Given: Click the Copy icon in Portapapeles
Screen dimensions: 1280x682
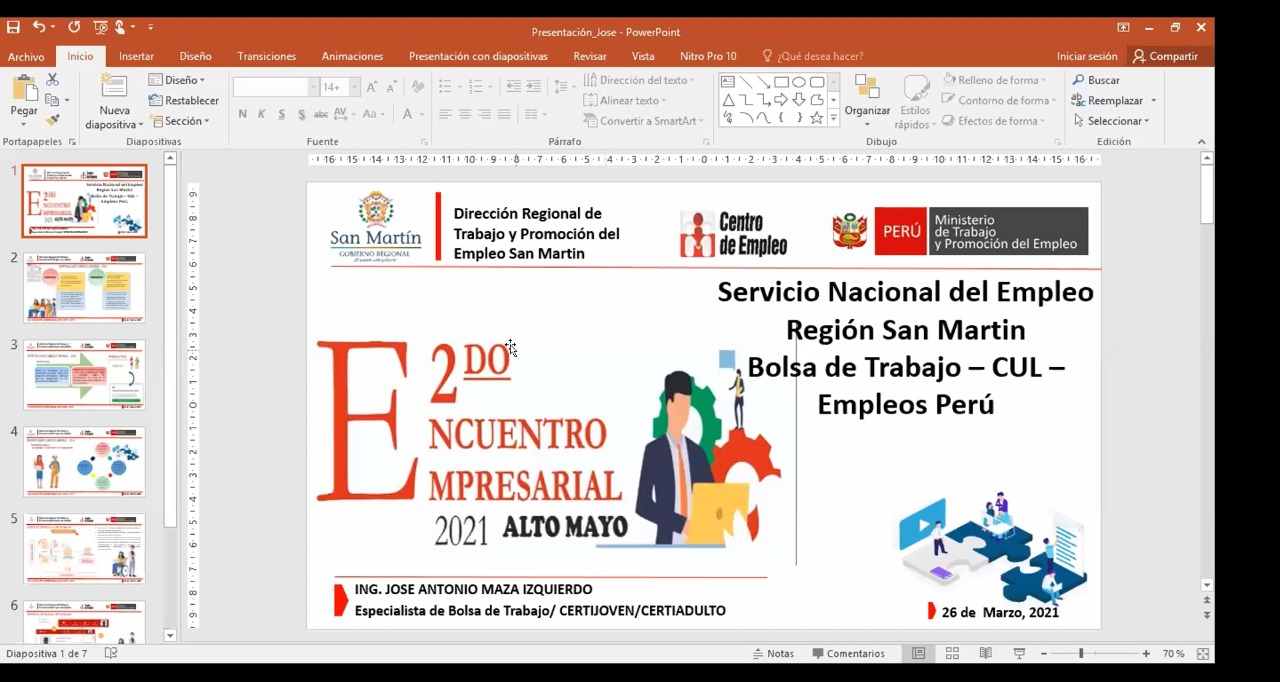Looking at the screenshot, I should tap(52, 100).
